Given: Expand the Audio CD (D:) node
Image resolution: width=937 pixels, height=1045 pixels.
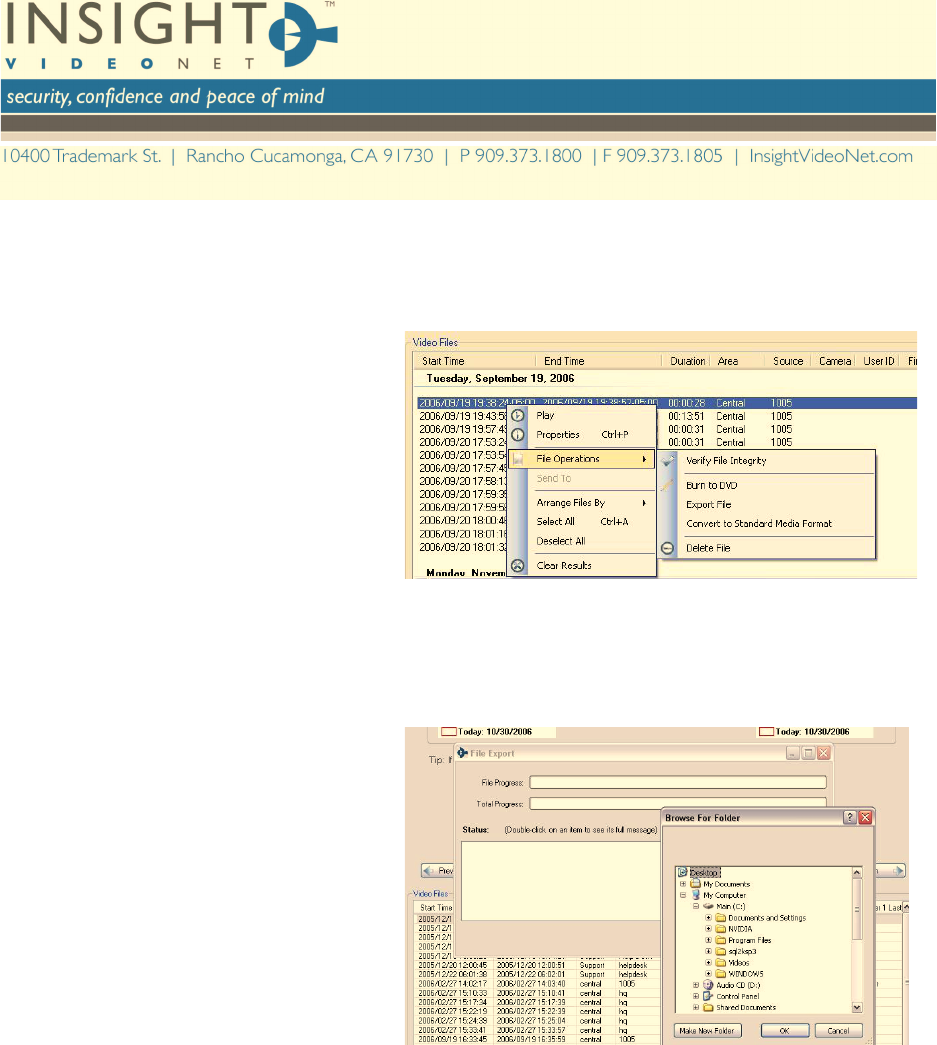Looking at the screenshot, I should [696, 985].
